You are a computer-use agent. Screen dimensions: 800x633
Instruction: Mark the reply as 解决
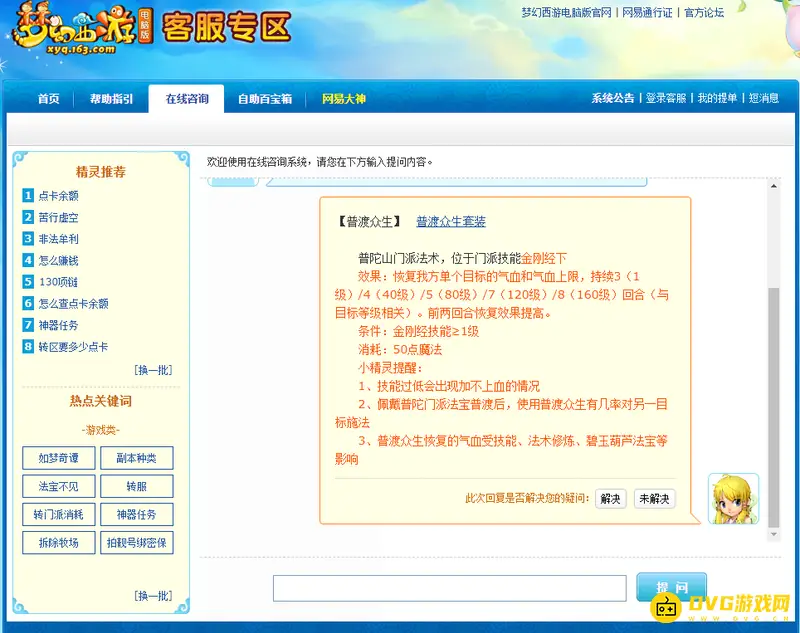611,498
